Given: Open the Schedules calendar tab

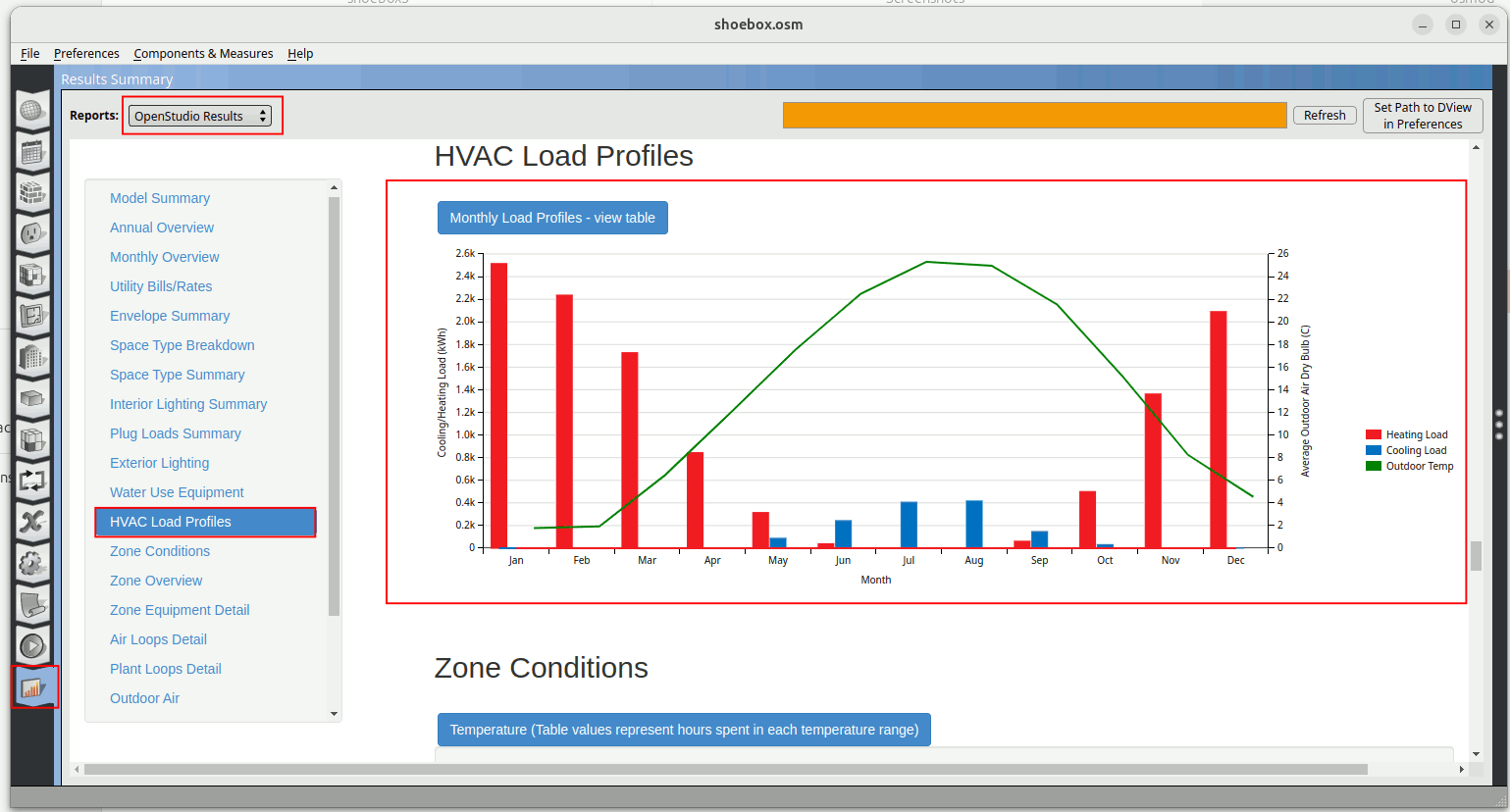Looking at the screenshot, I should (32, 152).
